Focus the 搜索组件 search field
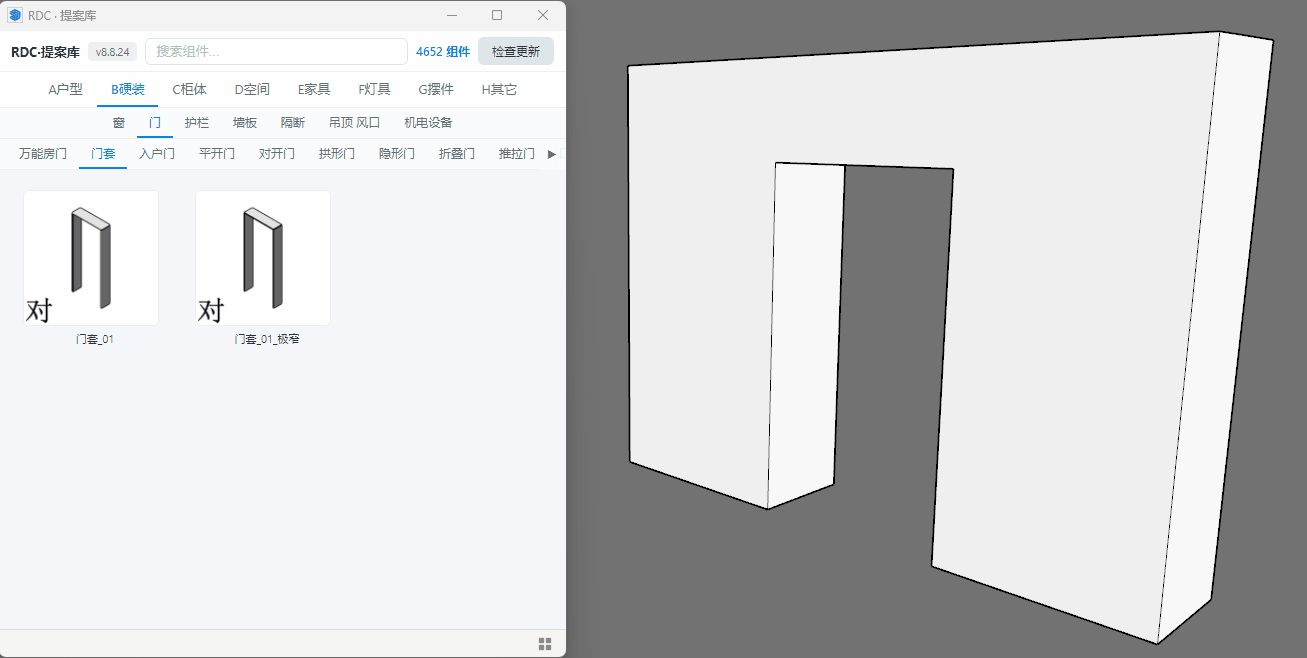Viewport: 1307px width, 658px height. (276, 52)
